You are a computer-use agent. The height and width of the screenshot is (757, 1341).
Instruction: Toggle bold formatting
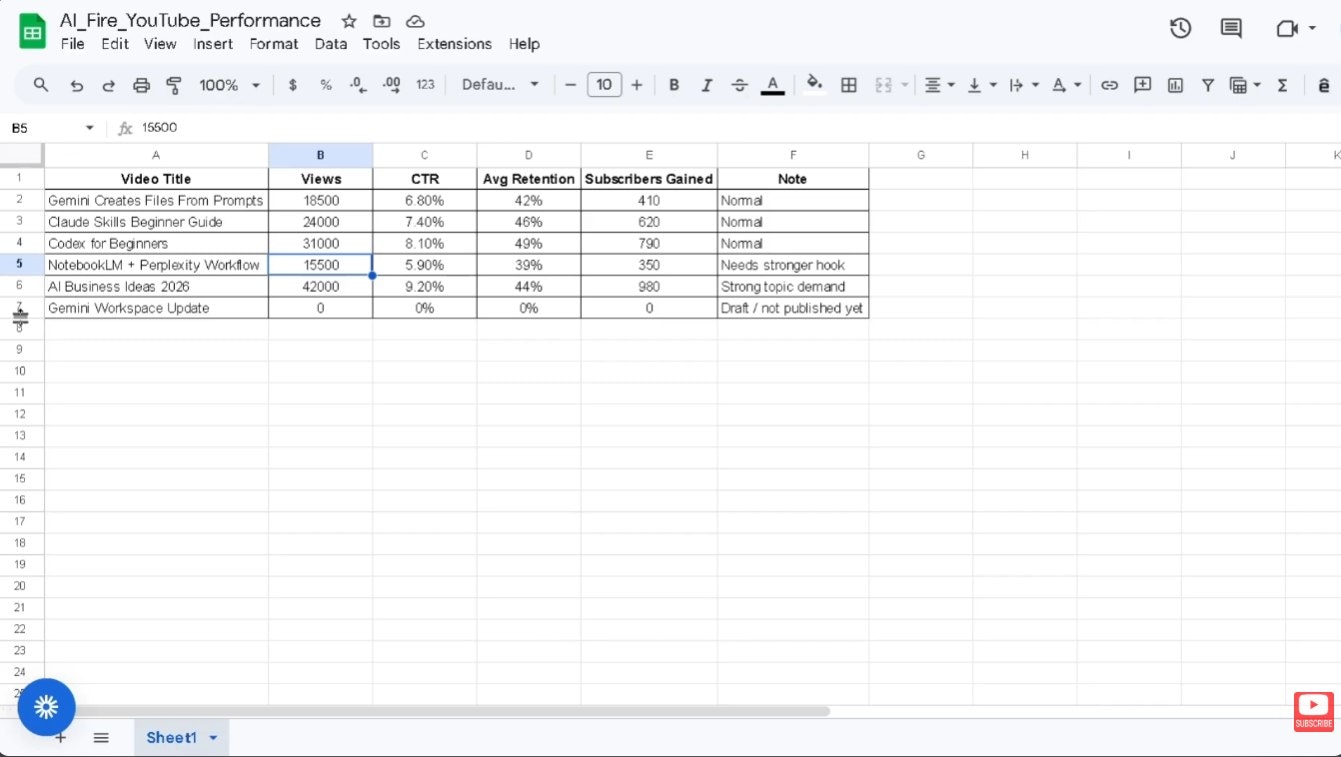674,85
